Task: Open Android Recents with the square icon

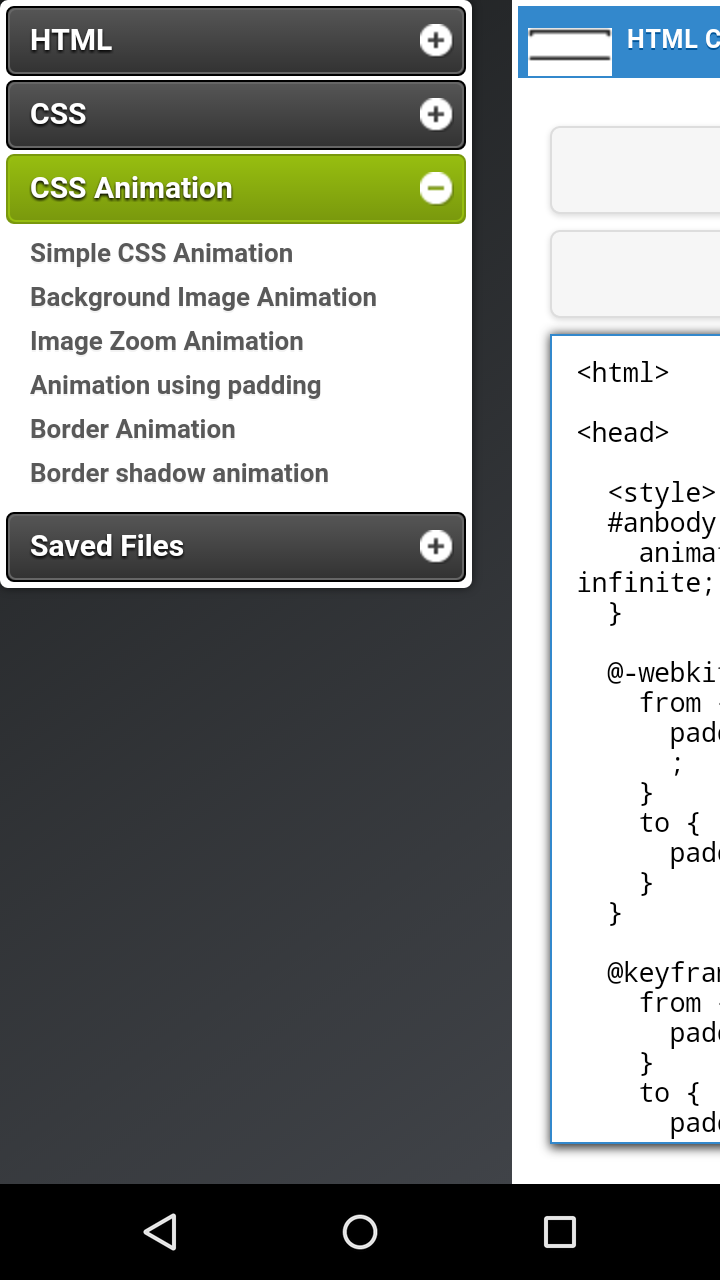Action: [561, 1232]
